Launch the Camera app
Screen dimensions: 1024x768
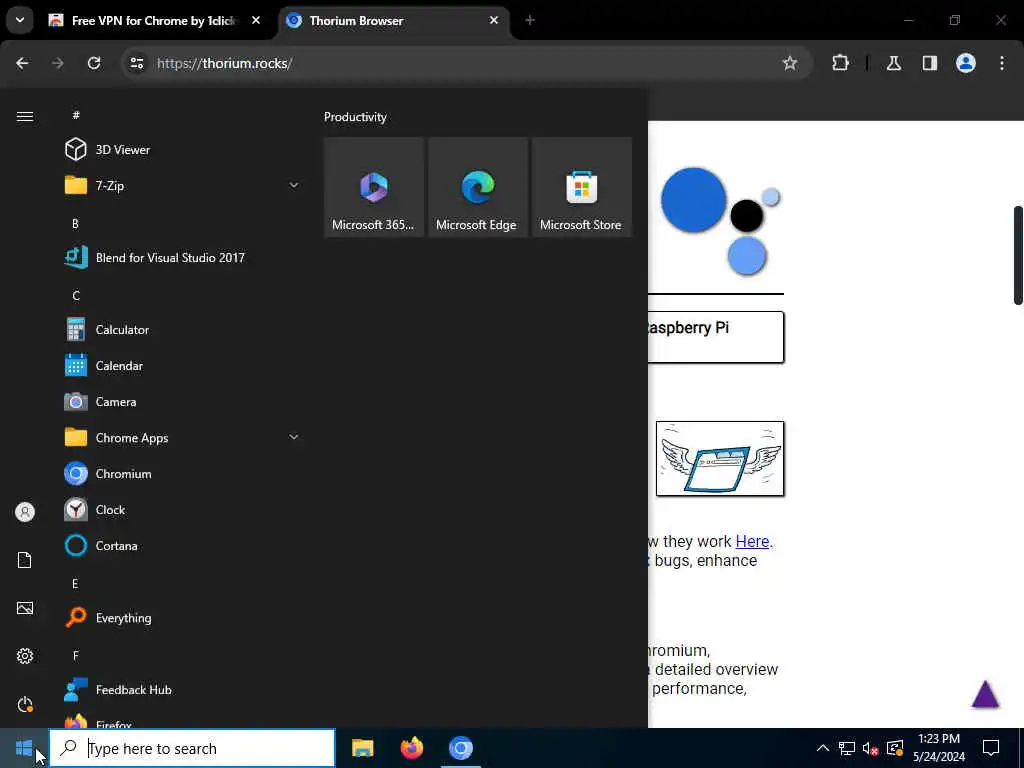[x=182, y=402]
